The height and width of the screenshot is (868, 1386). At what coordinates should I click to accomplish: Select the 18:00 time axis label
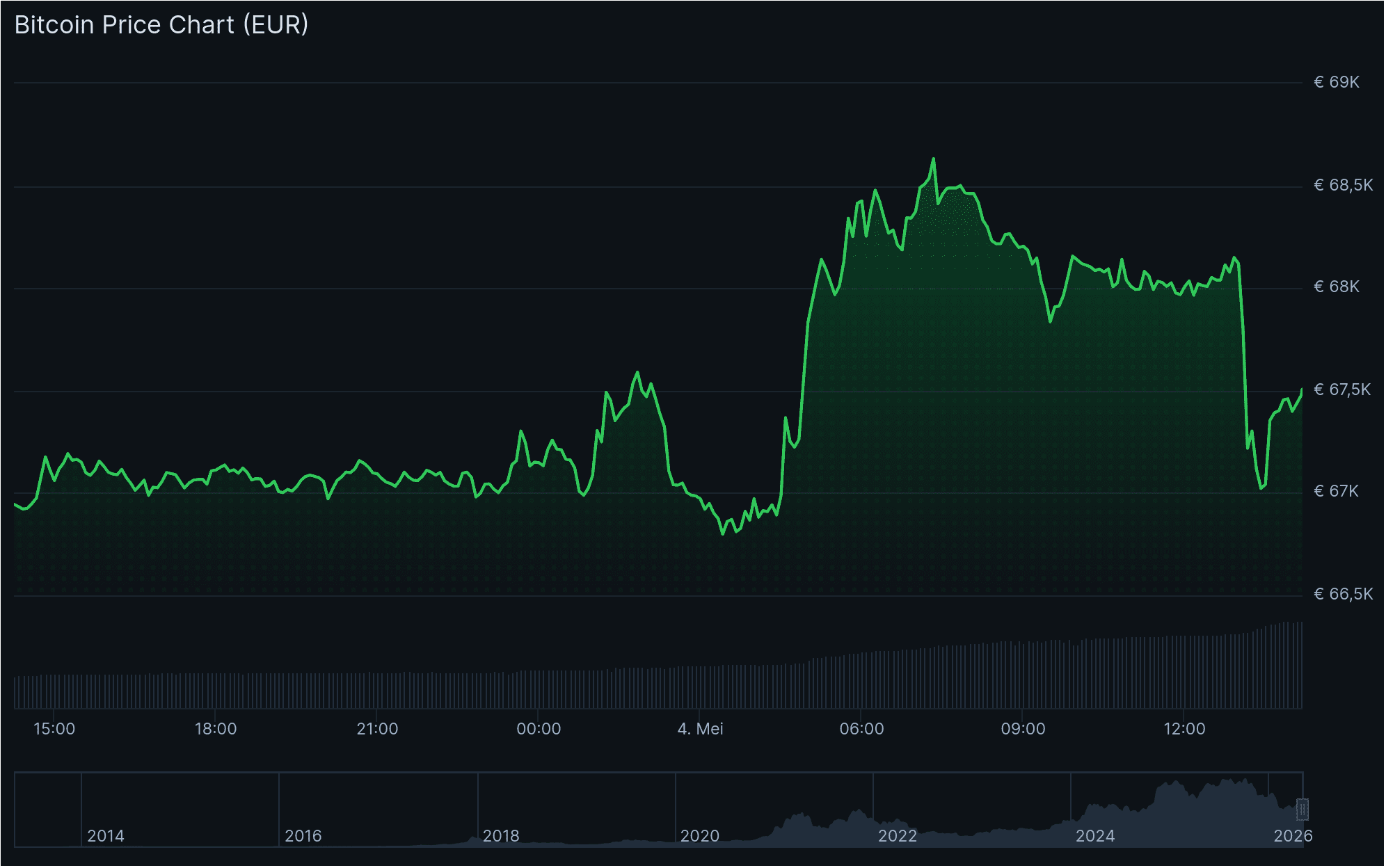216,729
